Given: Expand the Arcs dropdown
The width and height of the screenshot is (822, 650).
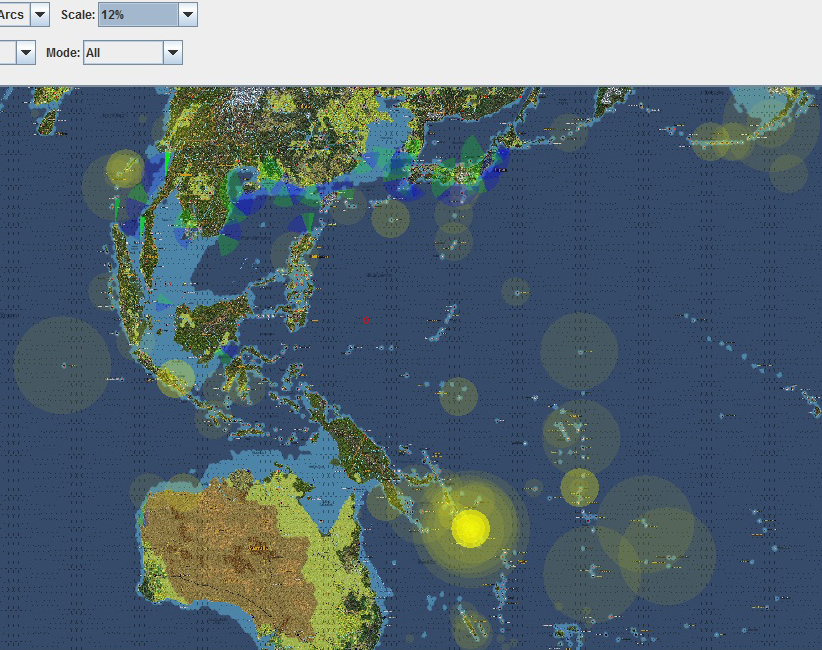Looking at the screenshot, I should 40,15.
